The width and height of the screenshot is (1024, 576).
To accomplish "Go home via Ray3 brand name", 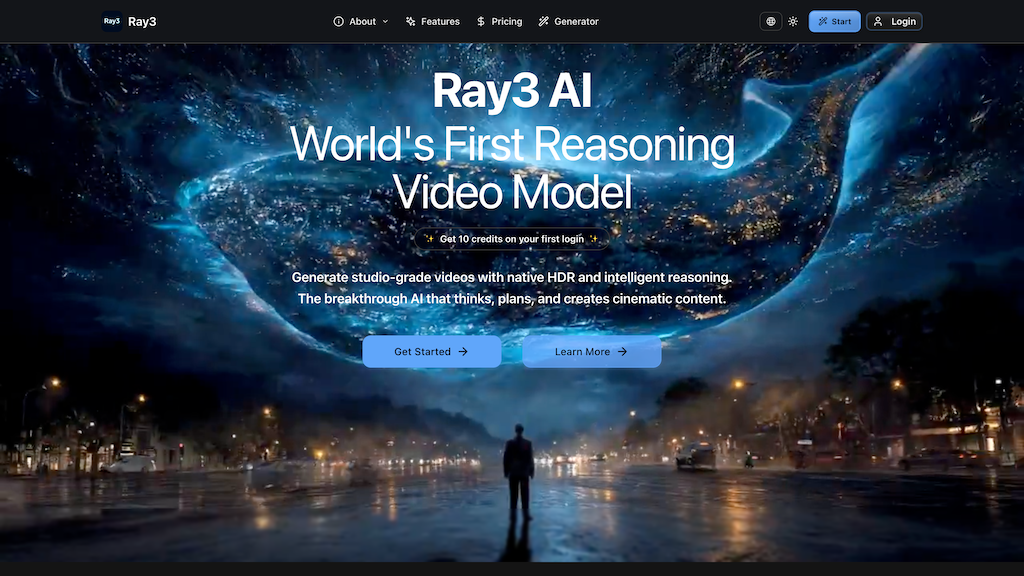I will [142, 22].
